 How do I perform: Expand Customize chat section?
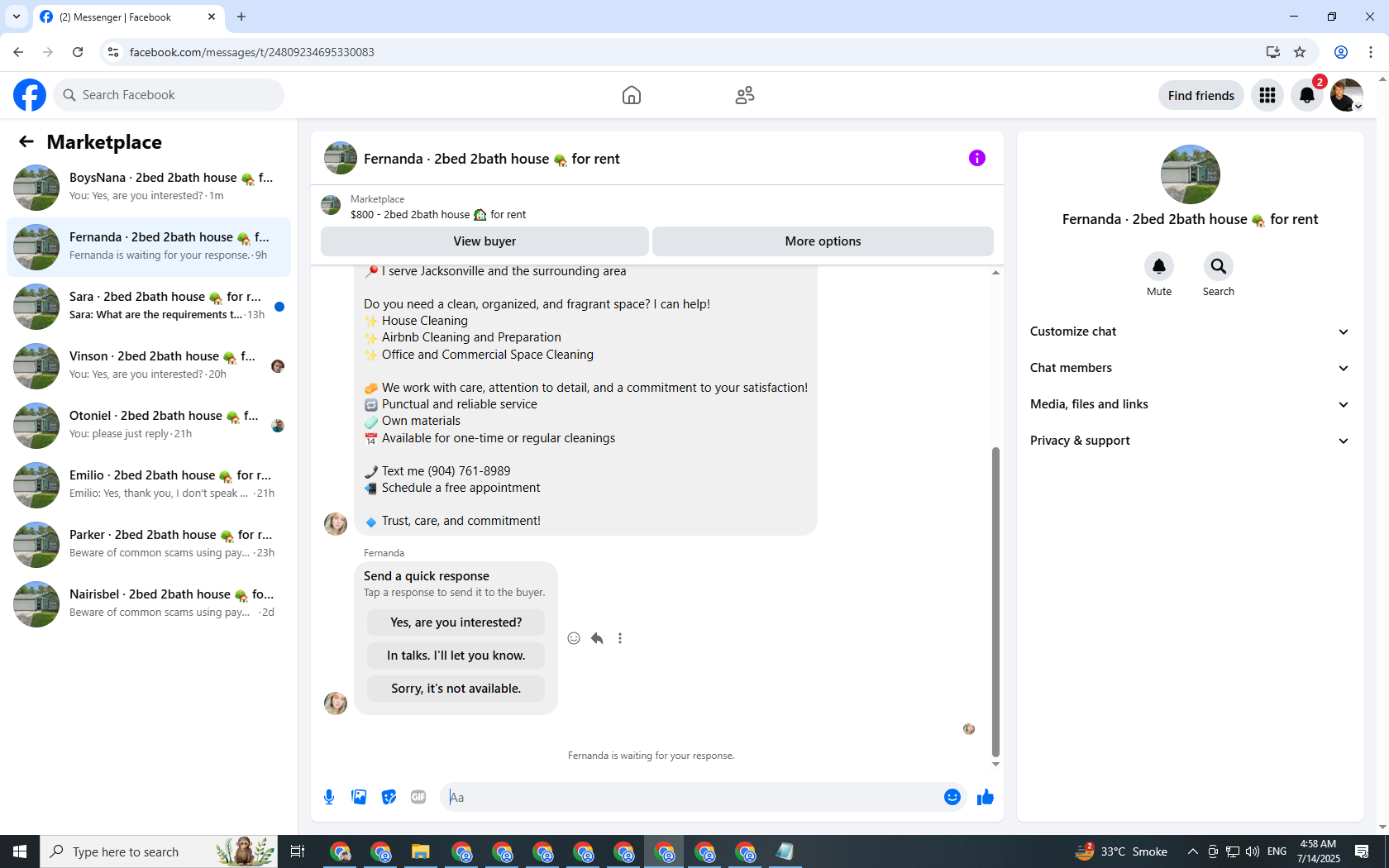point(1190,331)
